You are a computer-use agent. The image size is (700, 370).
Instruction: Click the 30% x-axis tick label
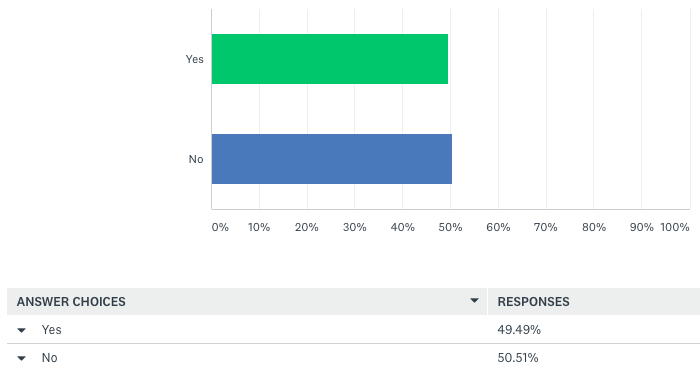354,227
